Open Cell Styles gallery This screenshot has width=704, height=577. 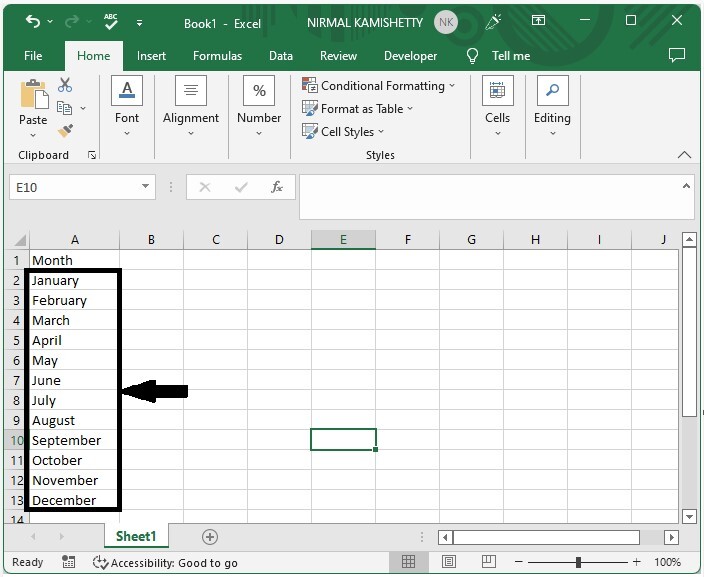pos(343,132)
